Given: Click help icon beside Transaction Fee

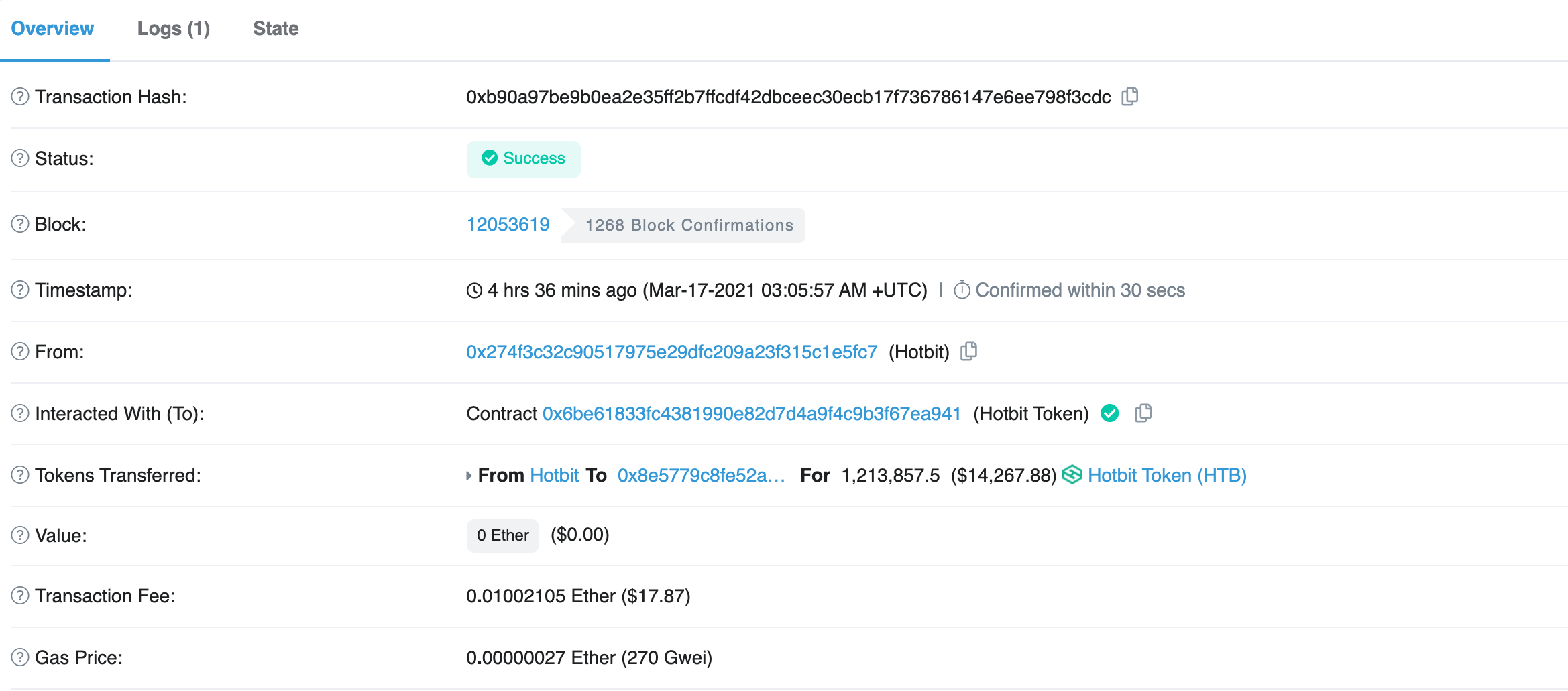Looking at the screenshot, I should [x=20, y=596].
